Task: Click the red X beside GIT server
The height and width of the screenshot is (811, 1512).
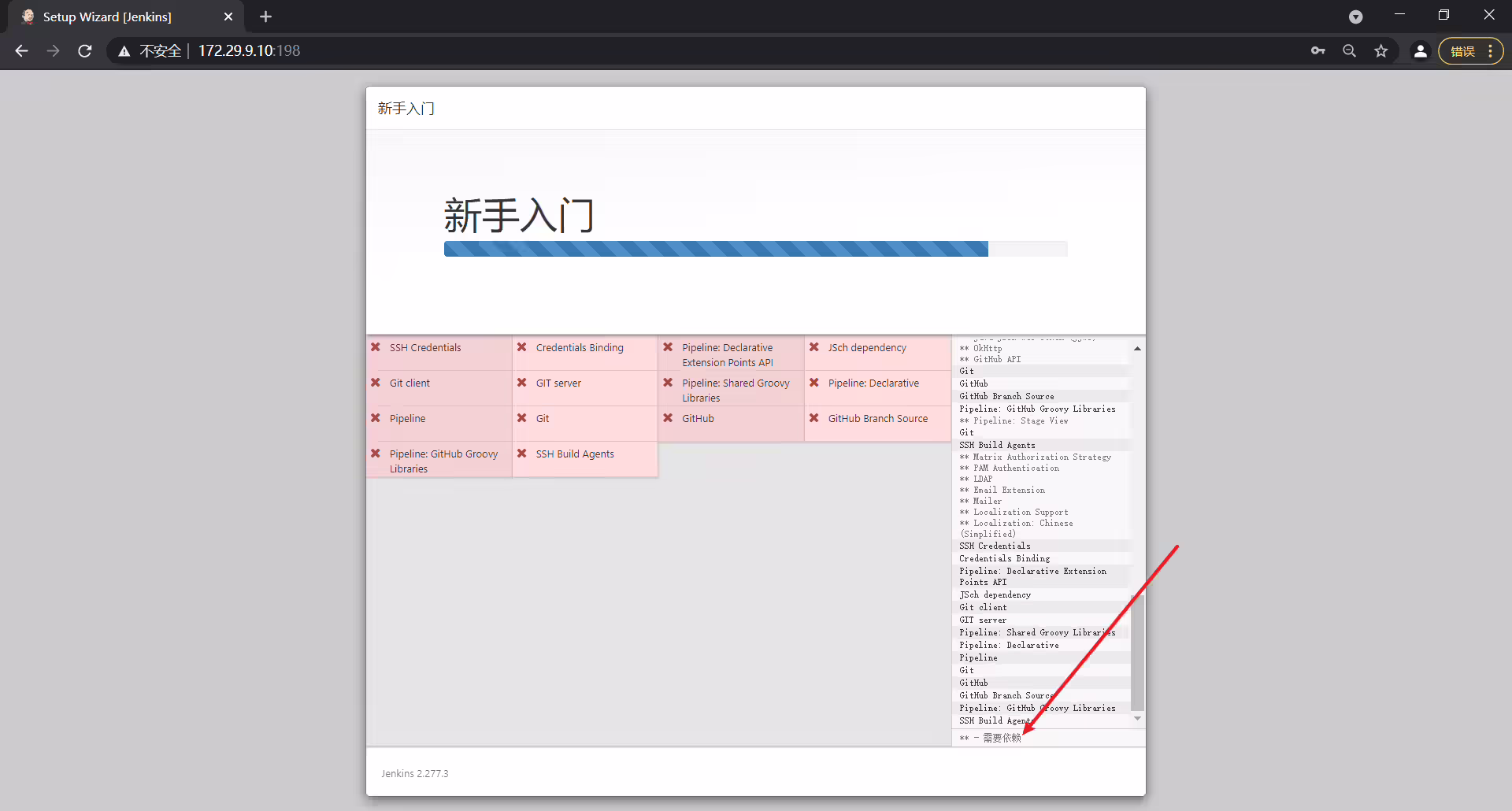Action: click(x=521, y=383)
